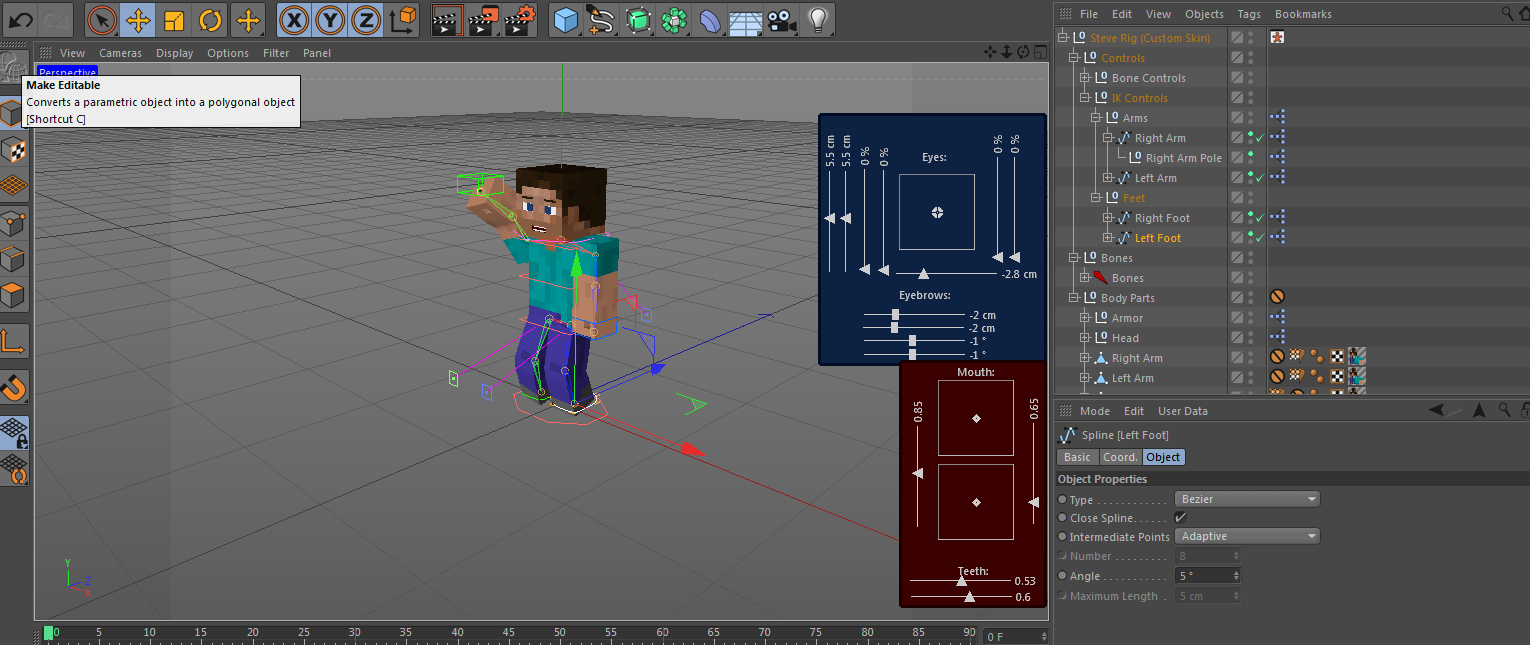Image resolution: width=1530 pixels, height=645 pixels.
Task: Switch to the Coord. tab
Action: tap(1120, 457)
